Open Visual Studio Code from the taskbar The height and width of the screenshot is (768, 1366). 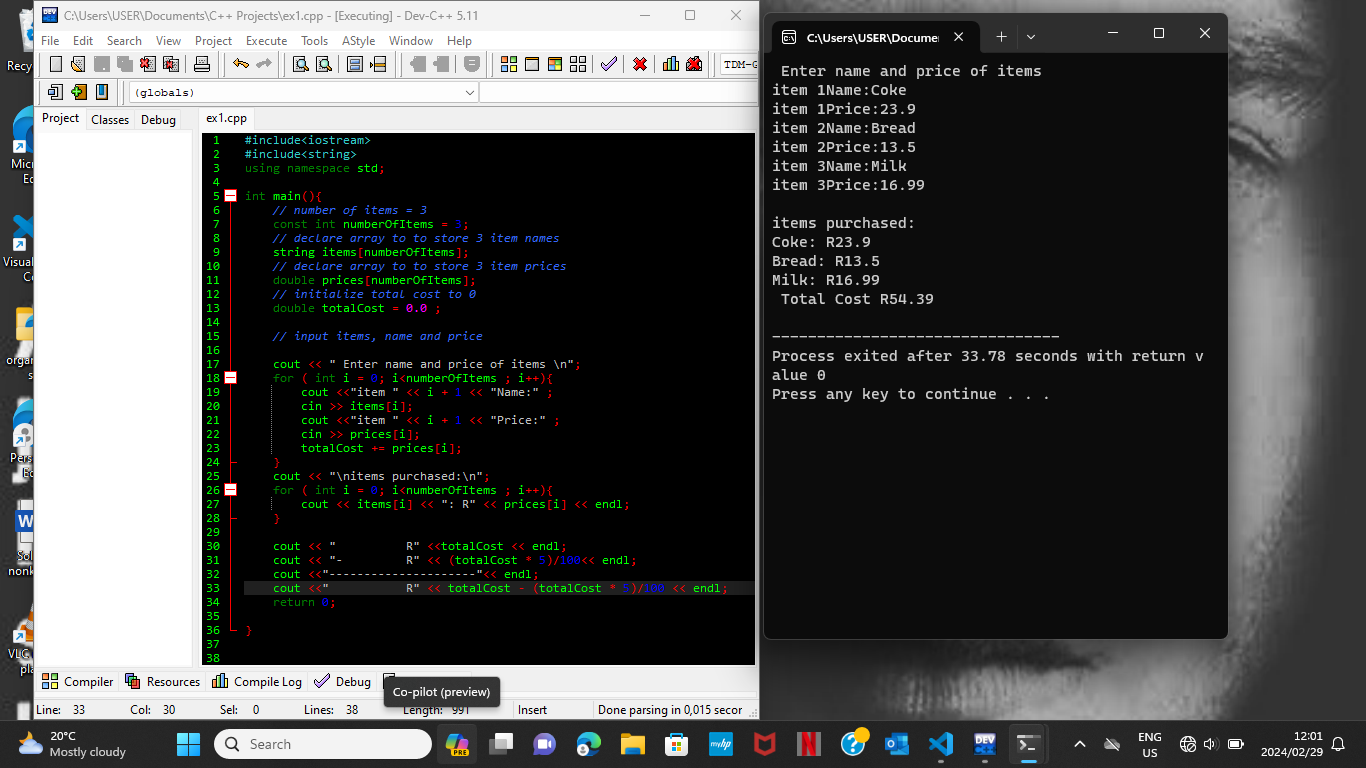(940, 744)
